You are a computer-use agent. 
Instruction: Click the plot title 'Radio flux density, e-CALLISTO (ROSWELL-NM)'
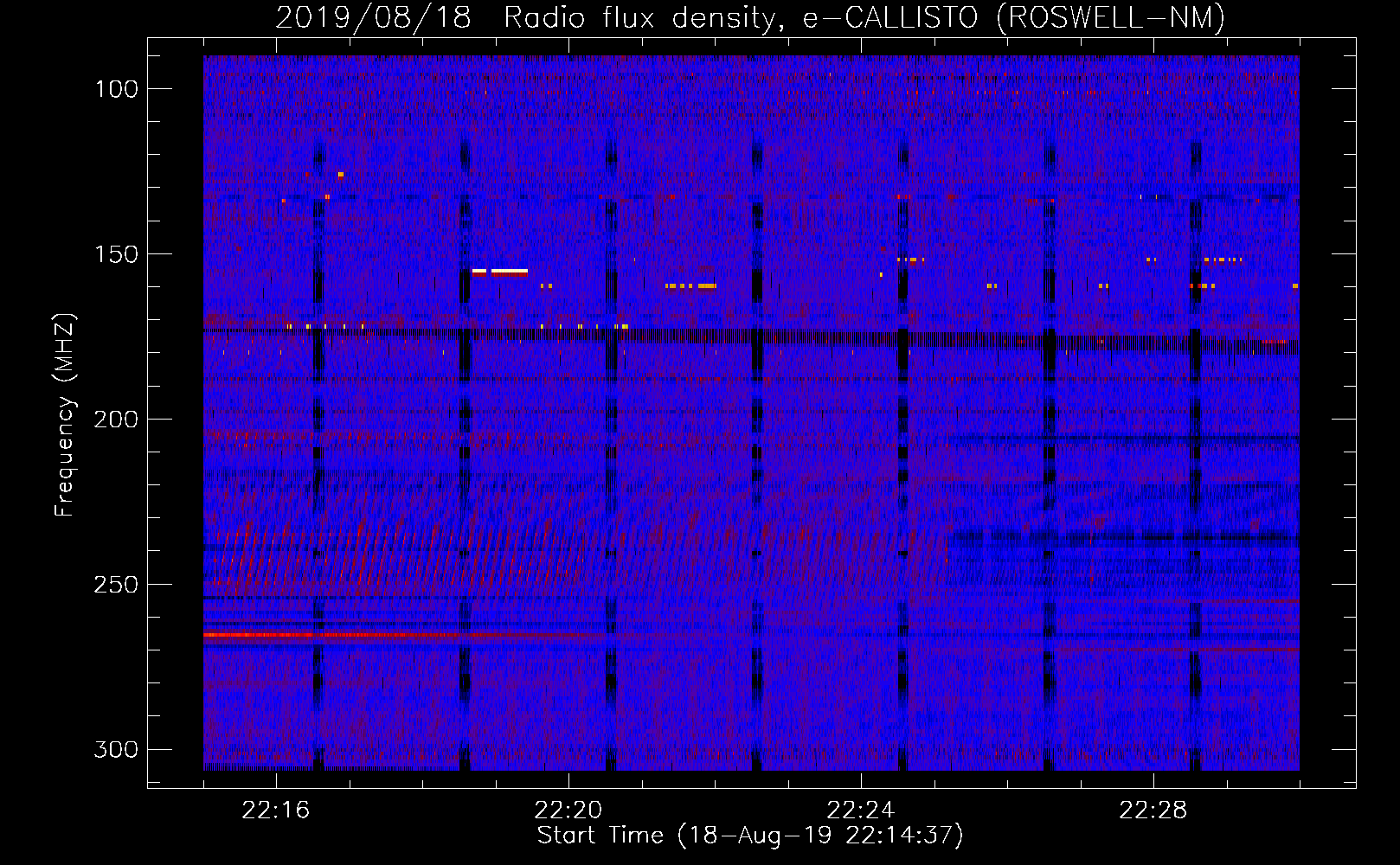coord(864,17)
